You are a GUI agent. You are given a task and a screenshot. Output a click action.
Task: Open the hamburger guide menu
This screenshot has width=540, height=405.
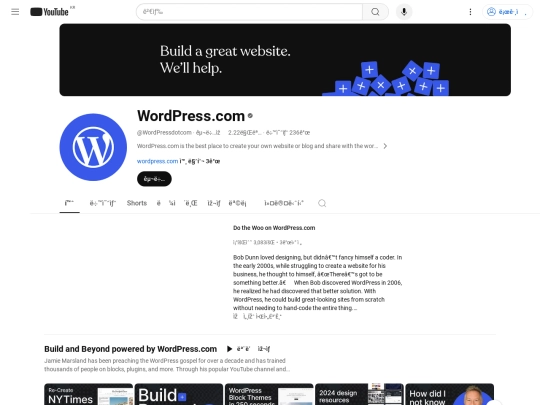[x=15, y=12]
